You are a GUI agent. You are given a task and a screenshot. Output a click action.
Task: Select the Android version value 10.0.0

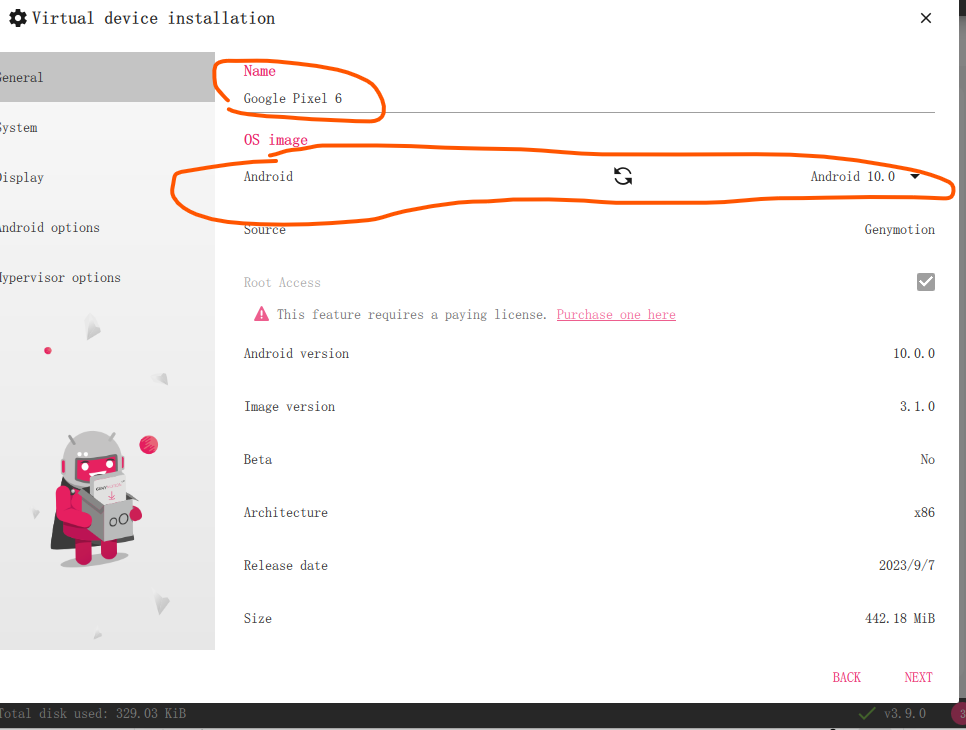pos(914,354)
